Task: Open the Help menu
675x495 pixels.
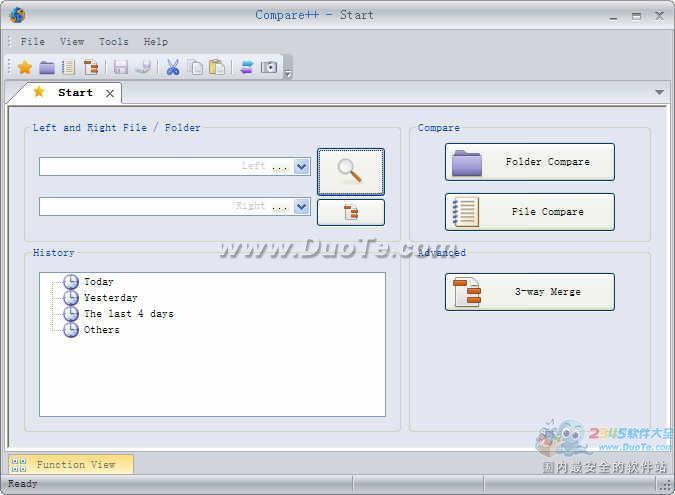Action: 156,42
